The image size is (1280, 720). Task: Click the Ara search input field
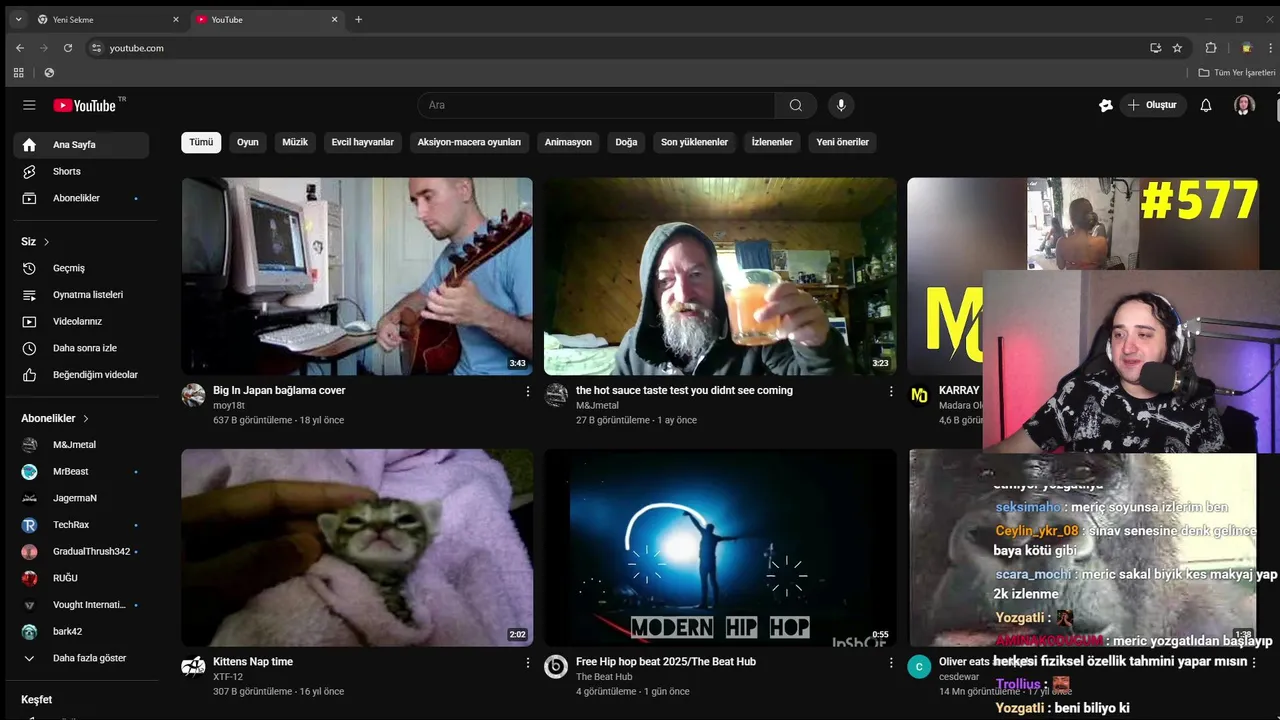[x=596, y=105]
